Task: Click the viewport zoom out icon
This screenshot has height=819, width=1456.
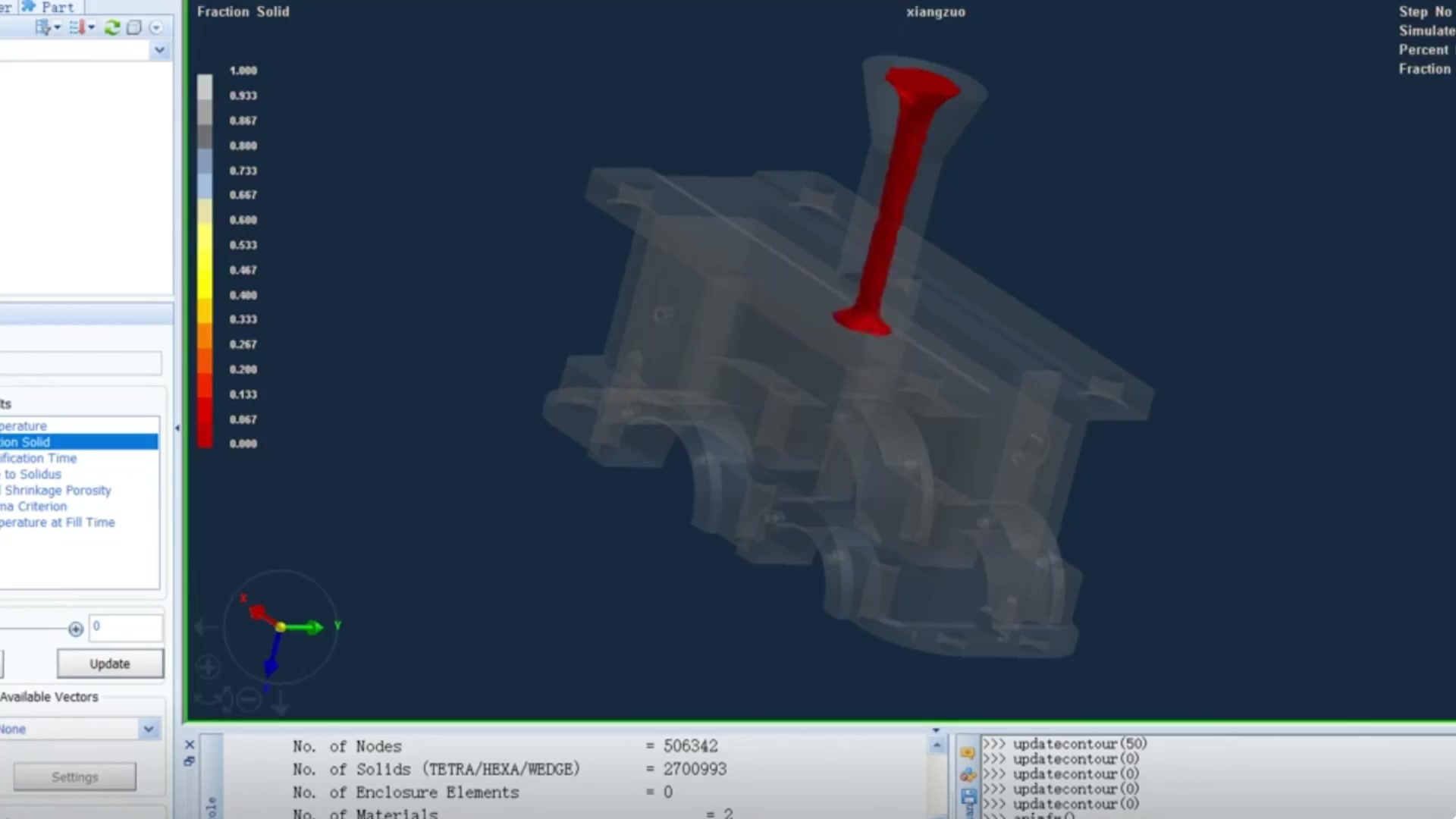Action: point(249,698)
